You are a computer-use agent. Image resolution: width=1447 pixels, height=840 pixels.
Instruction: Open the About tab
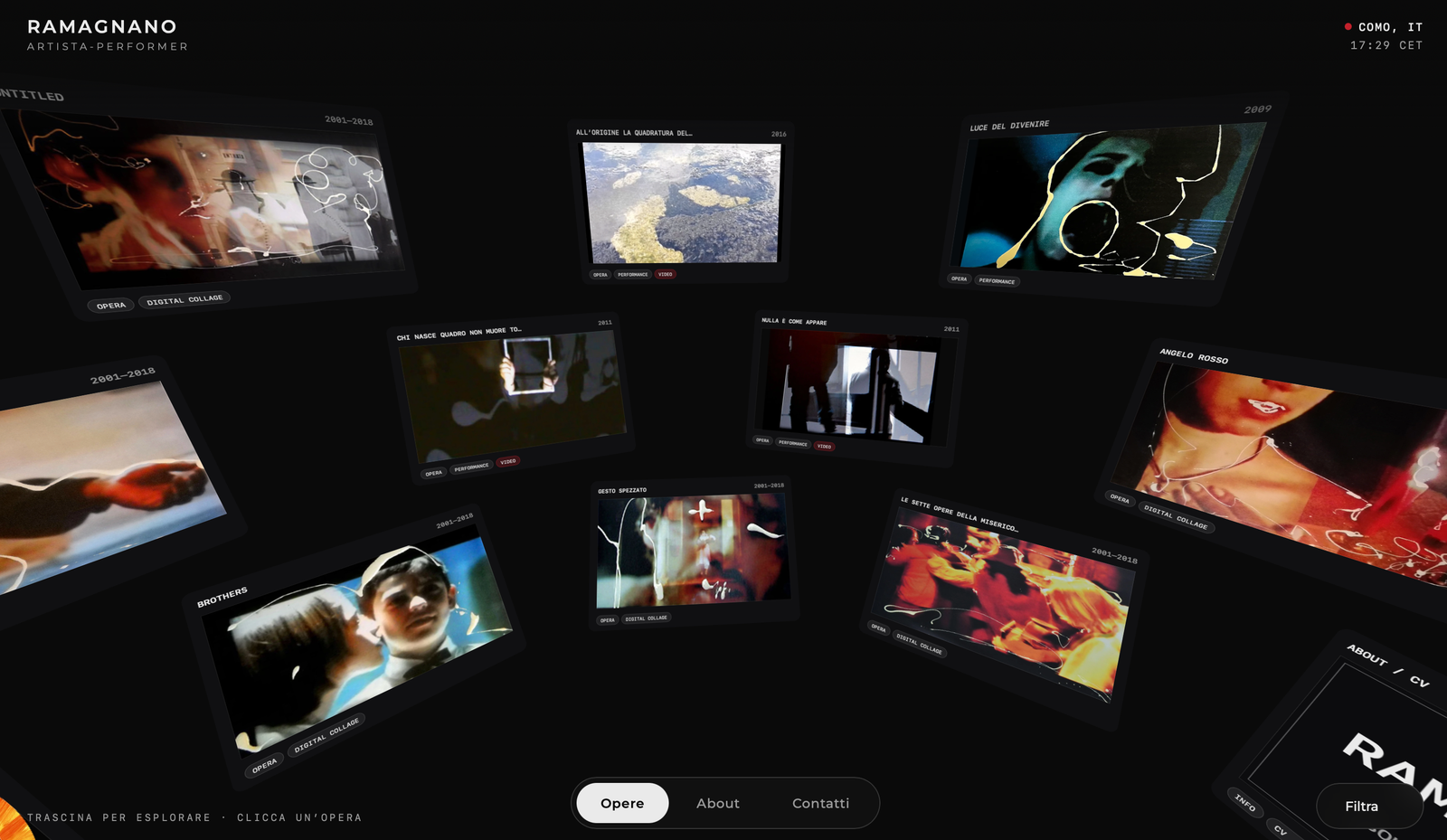(718, 803)
